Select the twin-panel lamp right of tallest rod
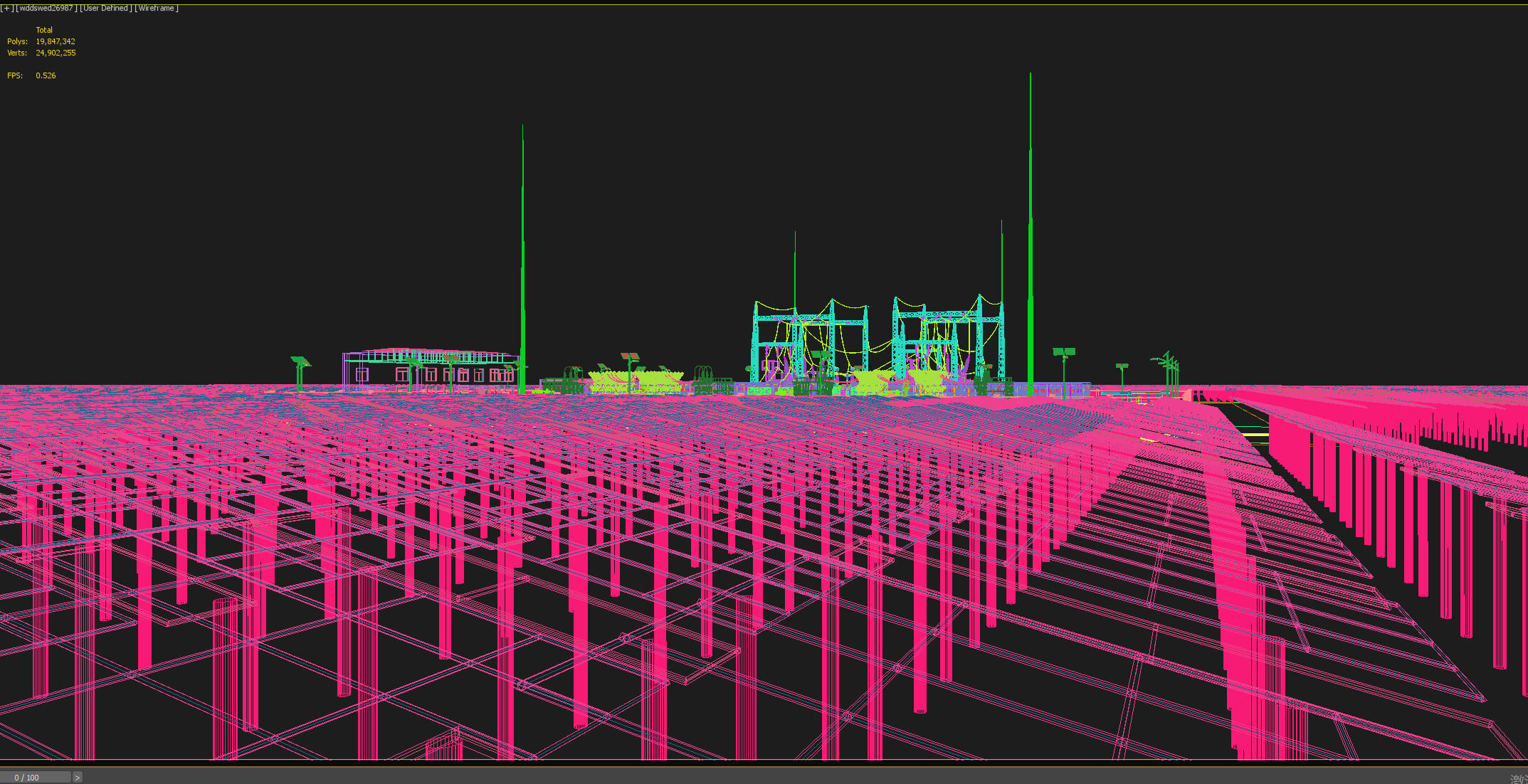Screen dimensions: 1528x784 coord(1064,370)
